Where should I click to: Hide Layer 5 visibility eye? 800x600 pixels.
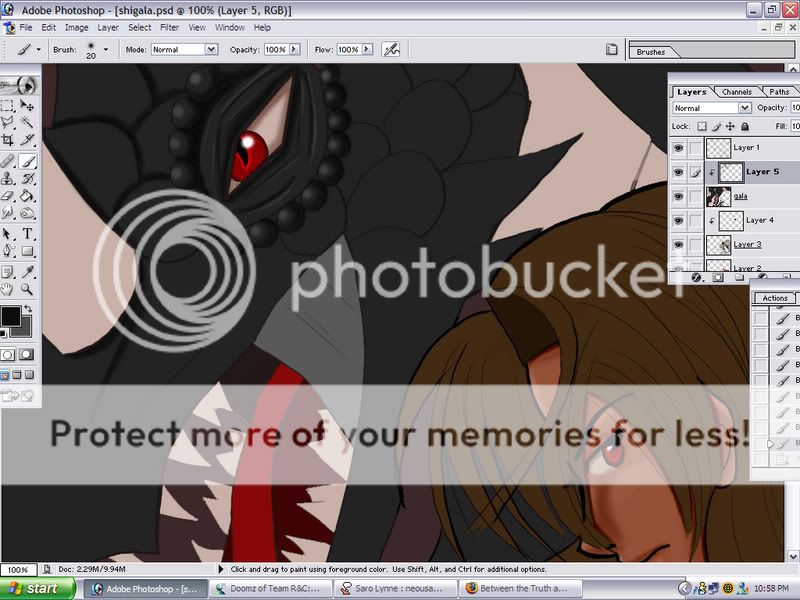point(678,172)
